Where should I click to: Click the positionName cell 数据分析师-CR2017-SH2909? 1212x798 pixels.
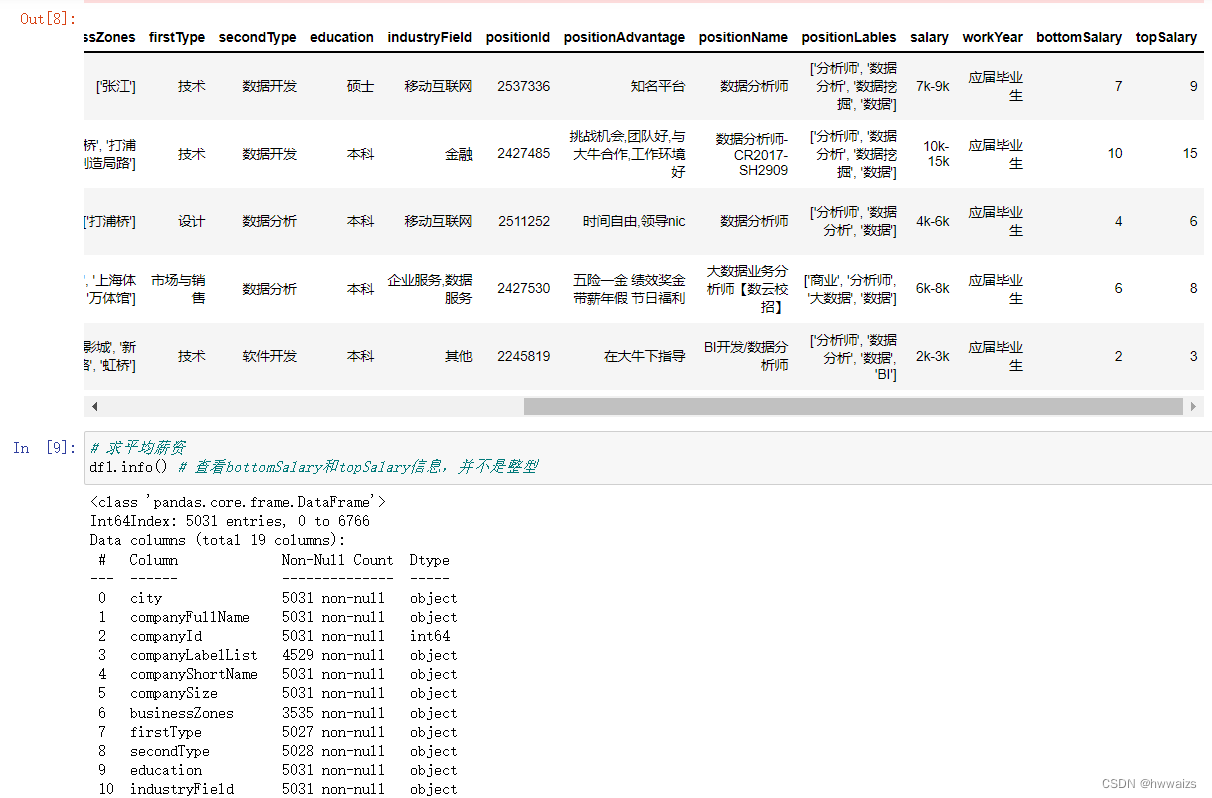(x=752, y=154)
